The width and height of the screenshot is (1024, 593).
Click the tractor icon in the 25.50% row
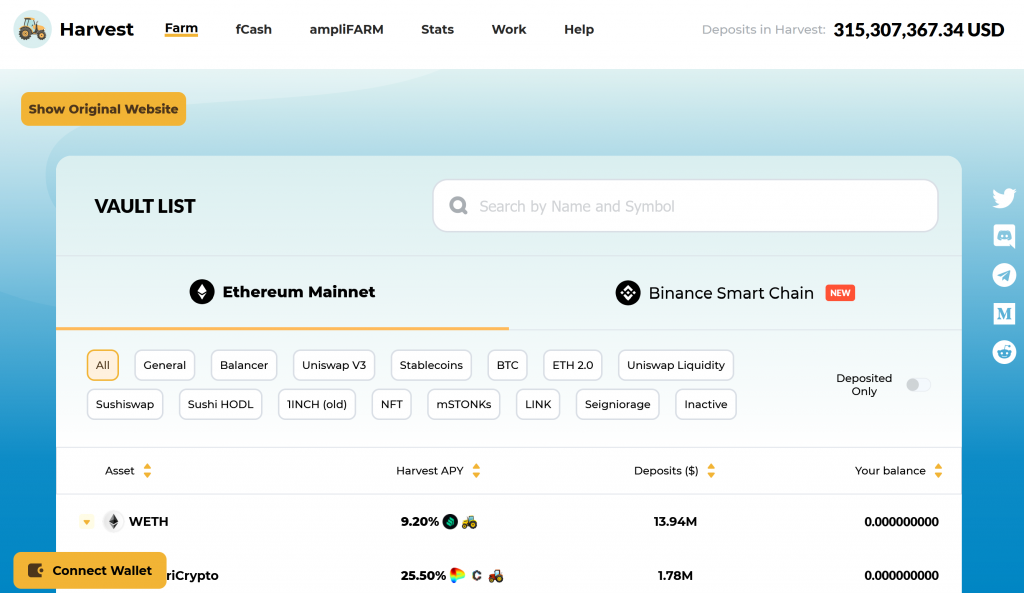(x=496, y=575)
